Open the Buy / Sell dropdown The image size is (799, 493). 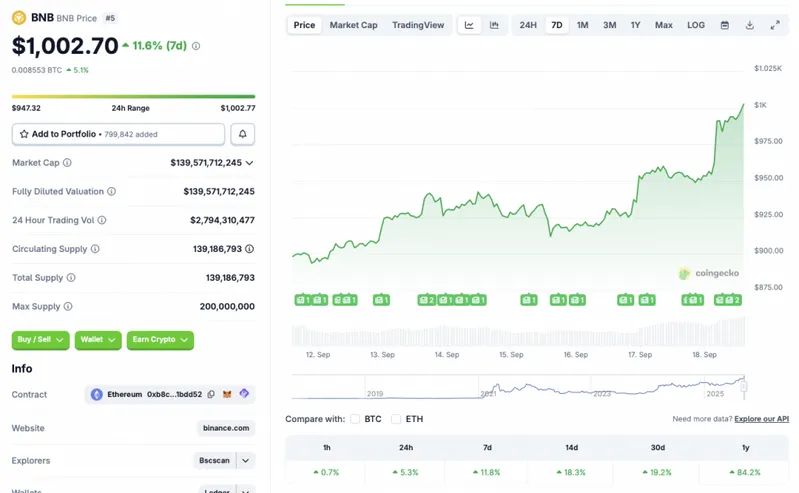[41, 340]
